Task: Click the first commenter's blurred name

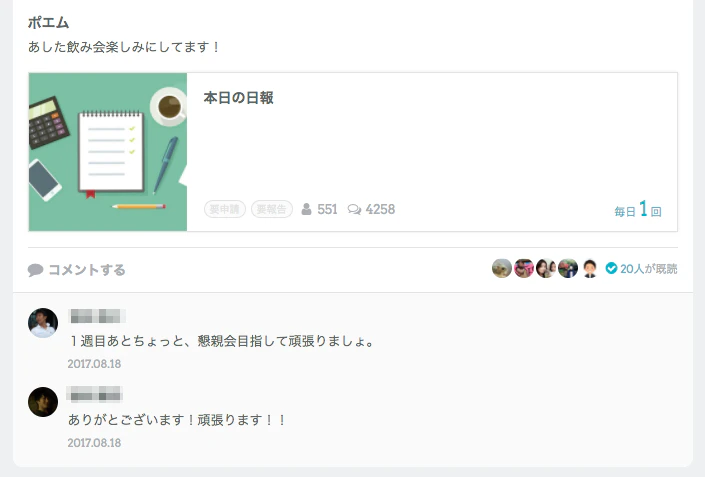Action: [96, 316]
